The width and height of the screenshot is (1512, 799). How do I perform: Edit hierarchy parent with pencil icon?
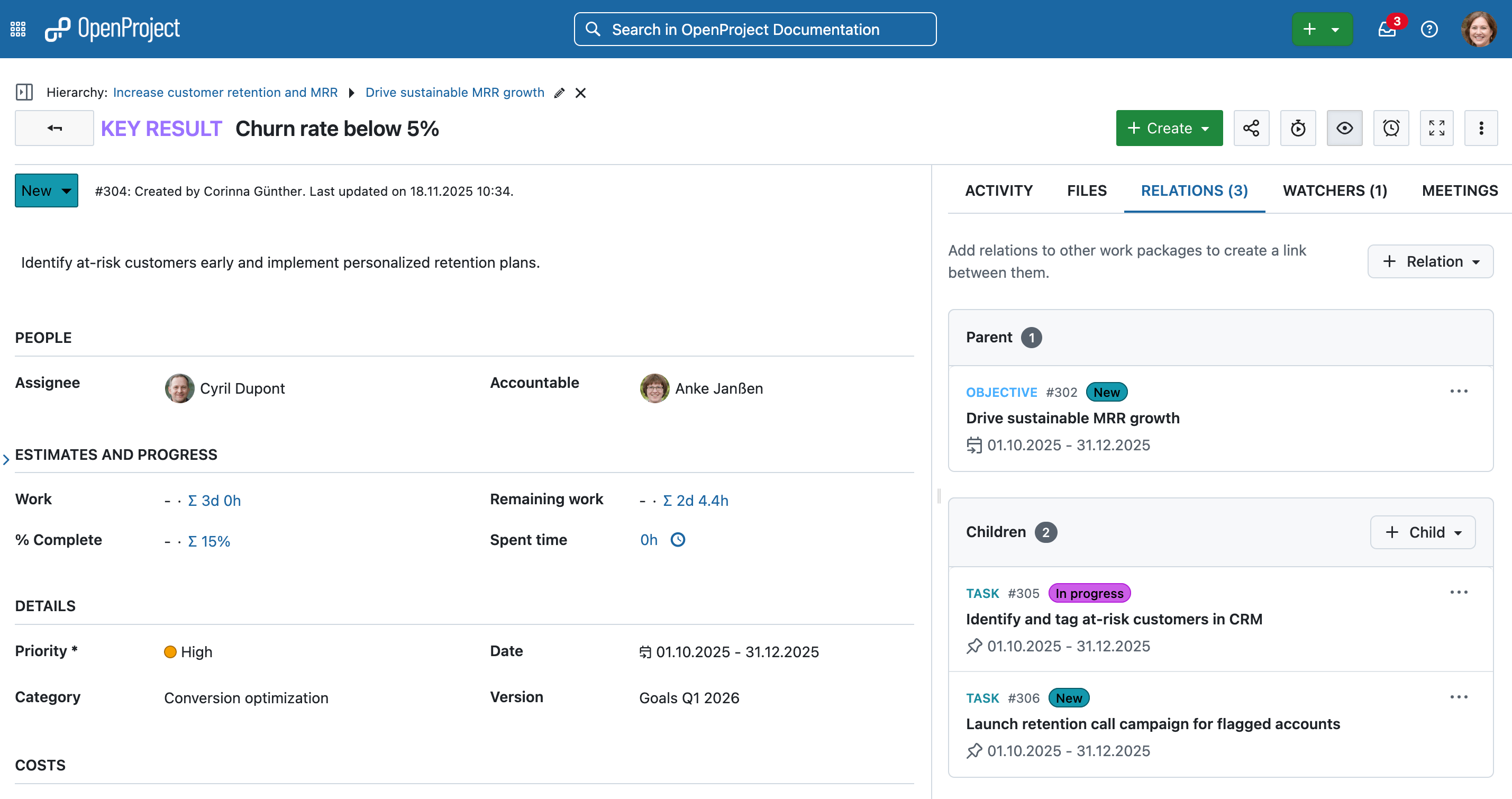(559, 93)
